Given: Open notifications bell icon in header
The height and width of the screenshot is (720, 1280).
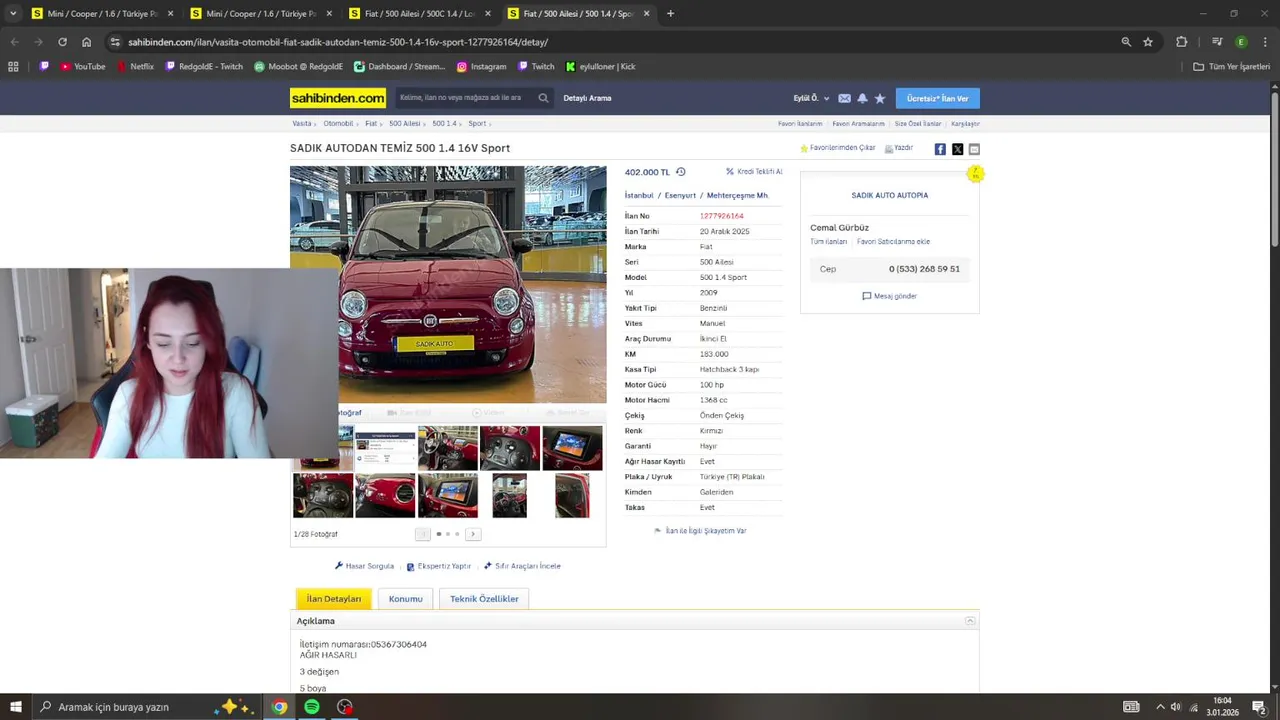Looking at the screenshot, I should click(862, 98).
